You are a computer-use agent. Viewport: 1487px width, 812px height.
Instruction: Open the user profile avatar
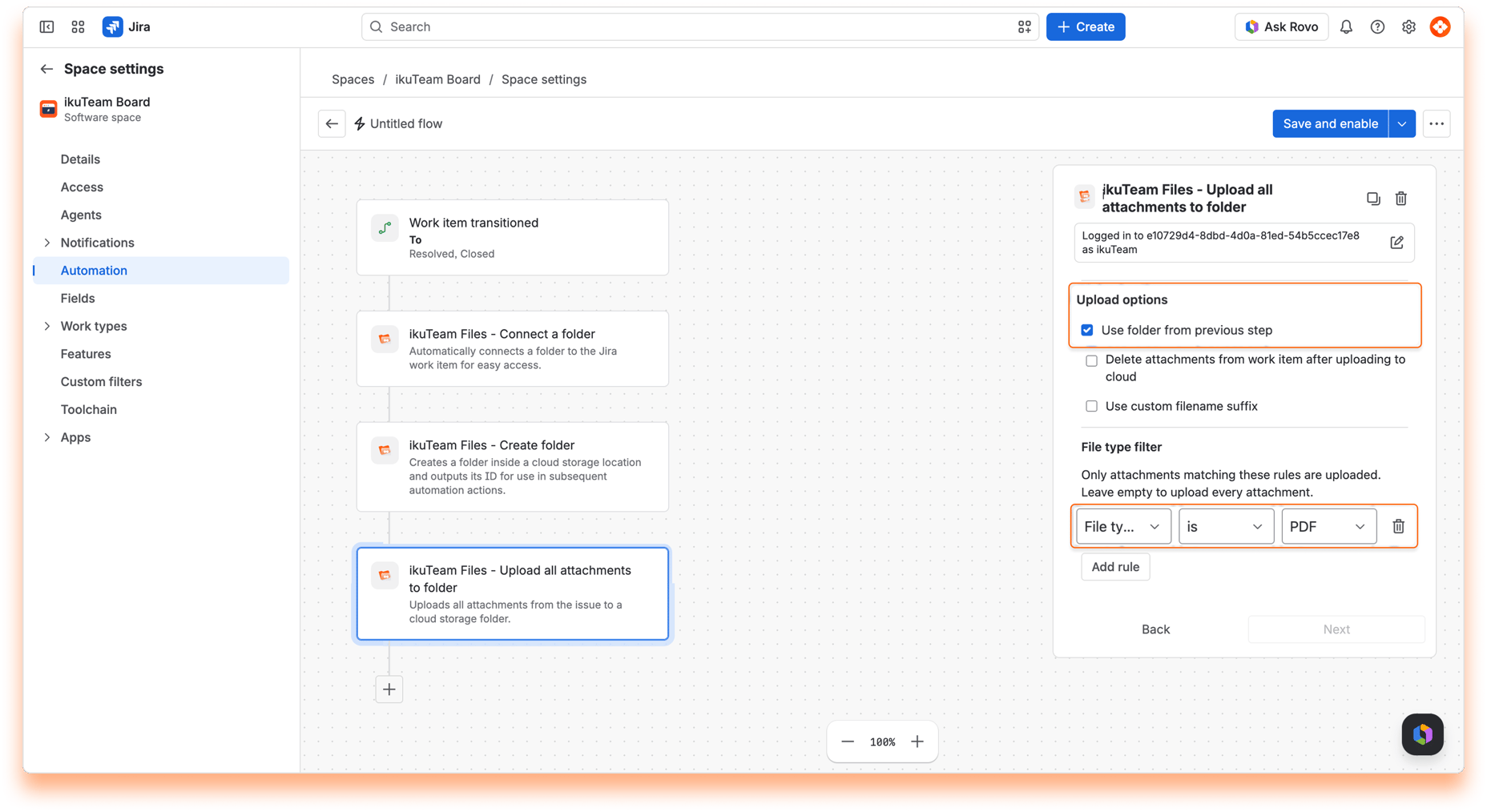[x=1440, y=26]
